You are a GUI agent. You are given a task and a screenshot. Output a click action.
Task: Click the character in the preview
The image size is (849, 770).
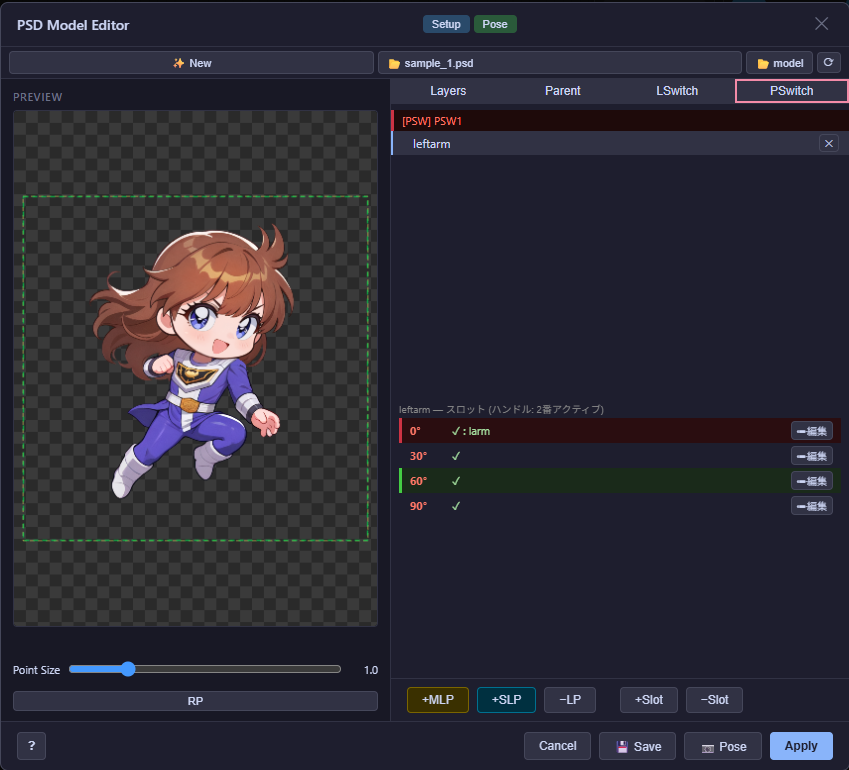coord(192,360)
